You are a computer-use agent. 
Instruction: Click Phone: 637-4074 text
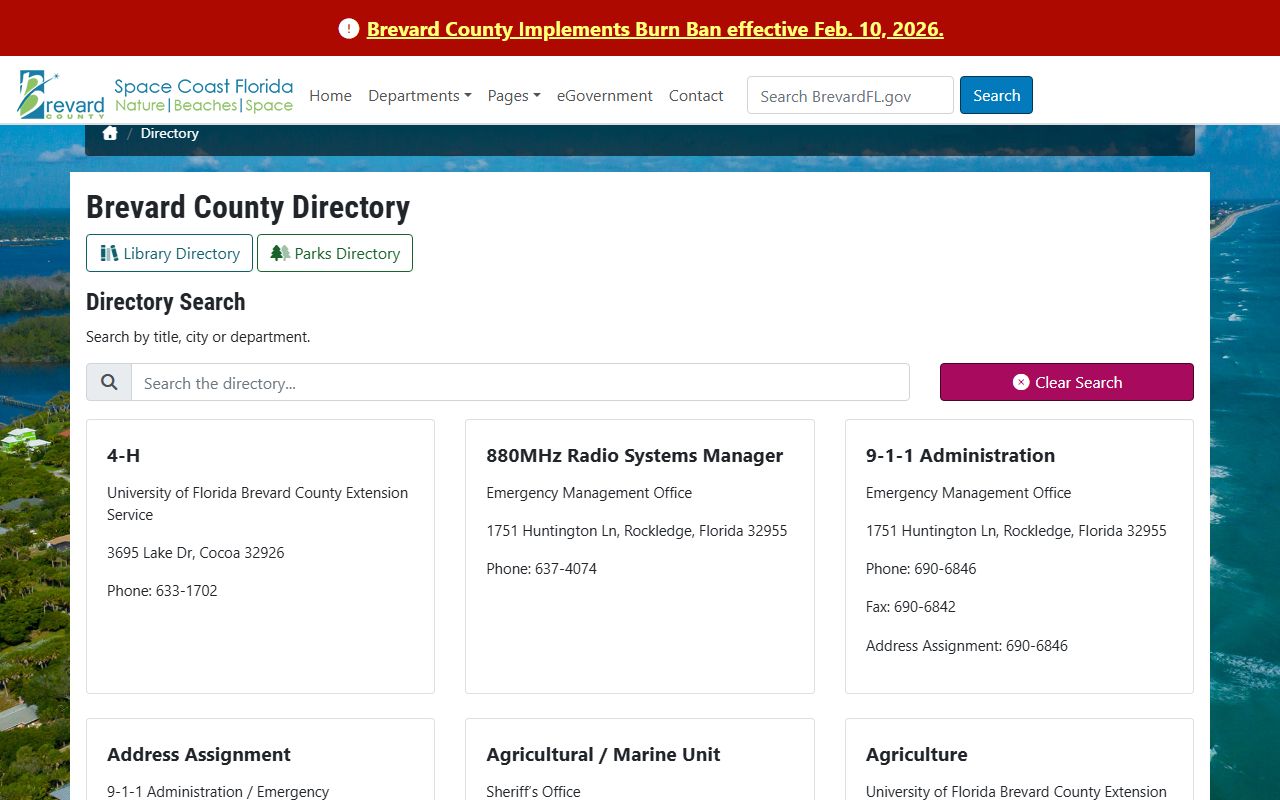pos(541,569)
